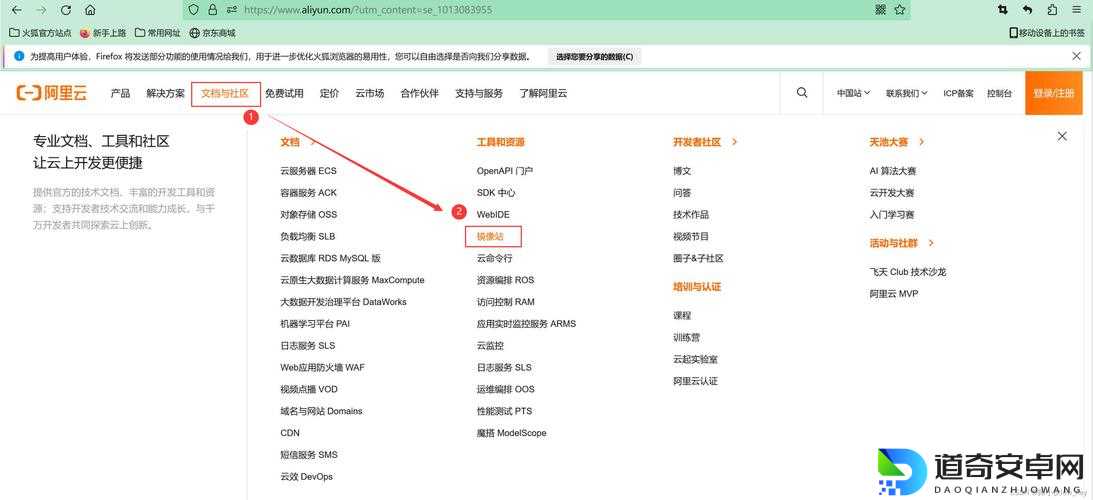
Task: Open the OpenAPI 门户 link
Action: [505, 171]
